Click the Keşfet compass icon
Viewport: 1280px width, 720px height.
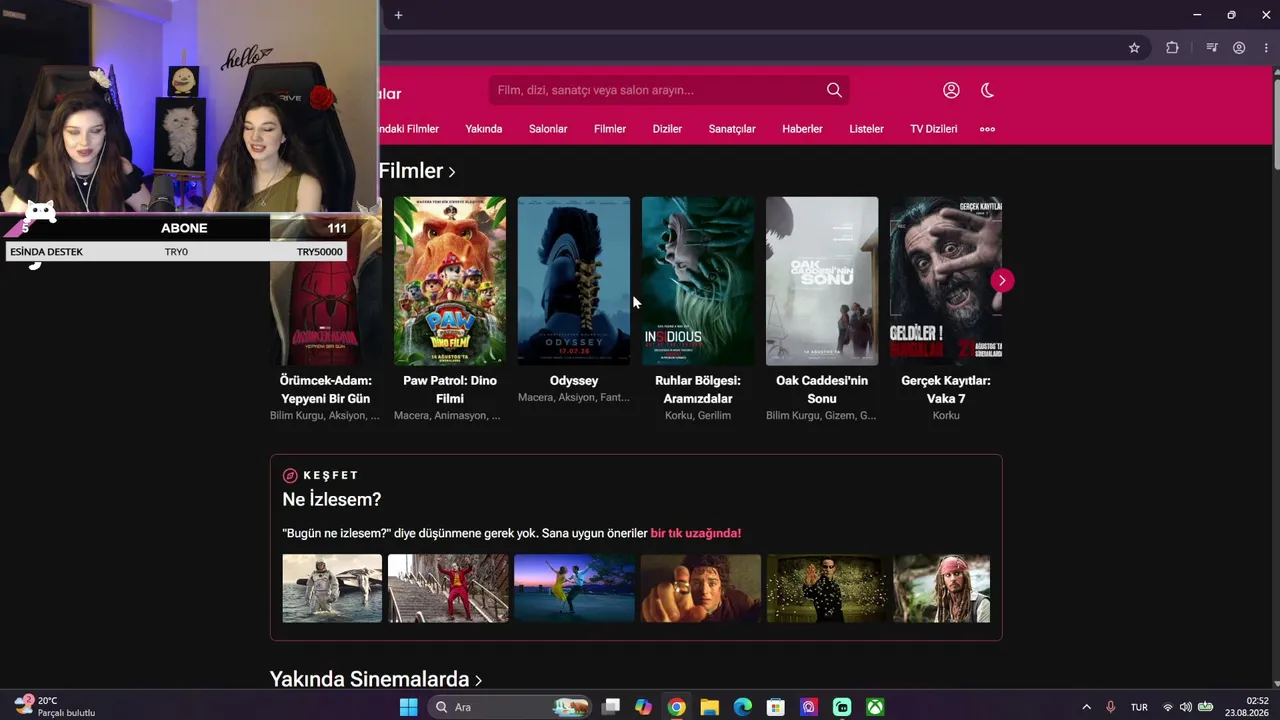tap(290, 476)
